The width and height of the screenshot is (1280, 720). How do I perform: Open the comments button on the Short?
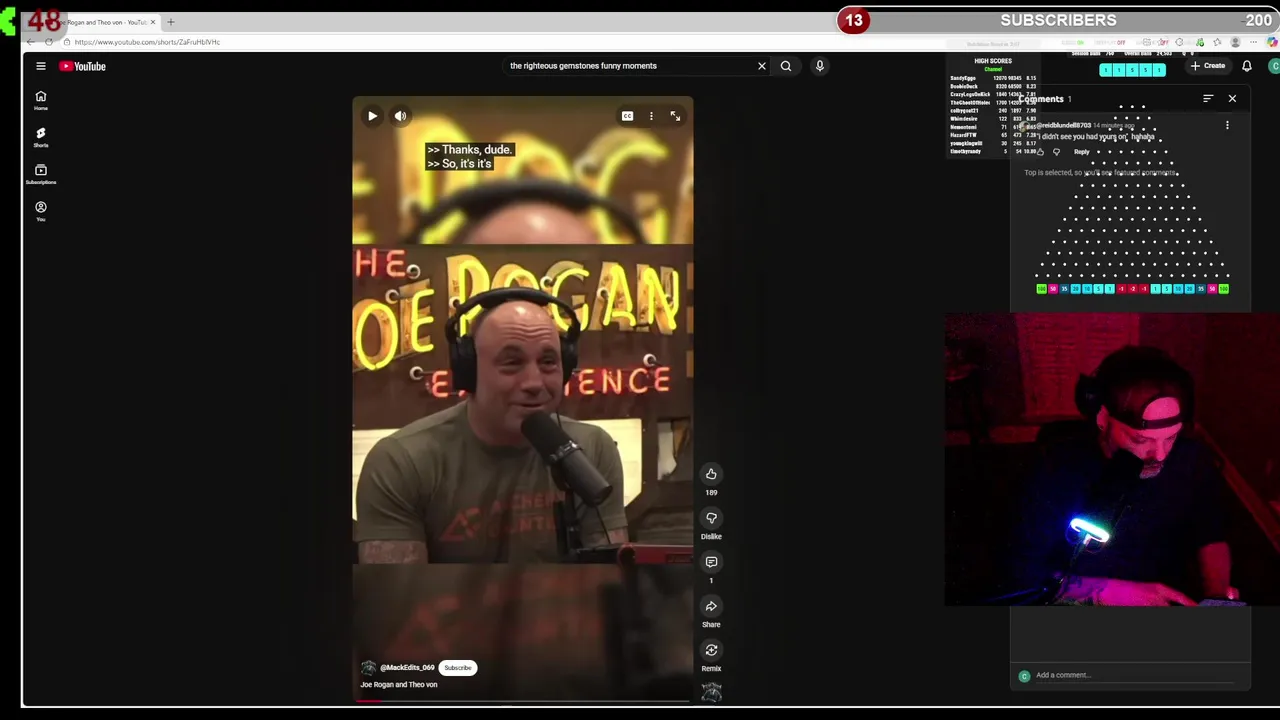[711, 562]
